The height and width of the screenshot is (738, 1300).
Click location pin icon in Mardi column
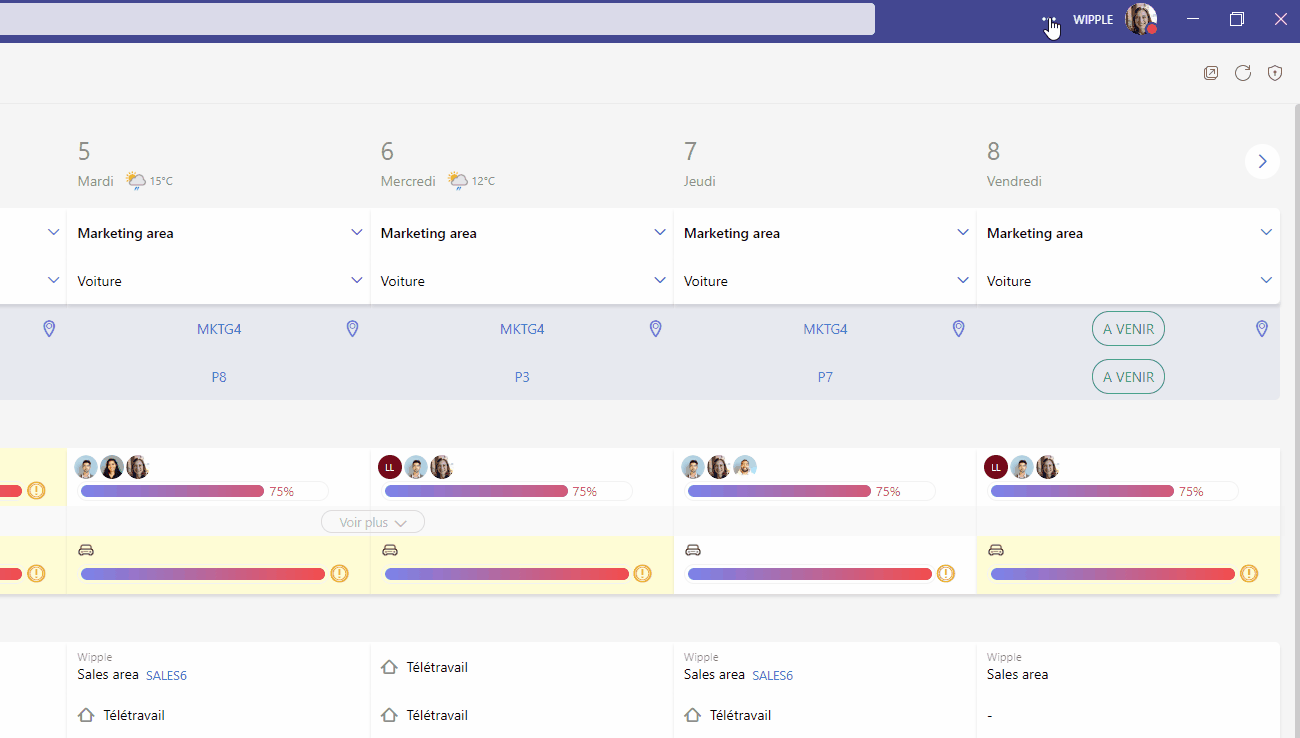pos(352,329)
